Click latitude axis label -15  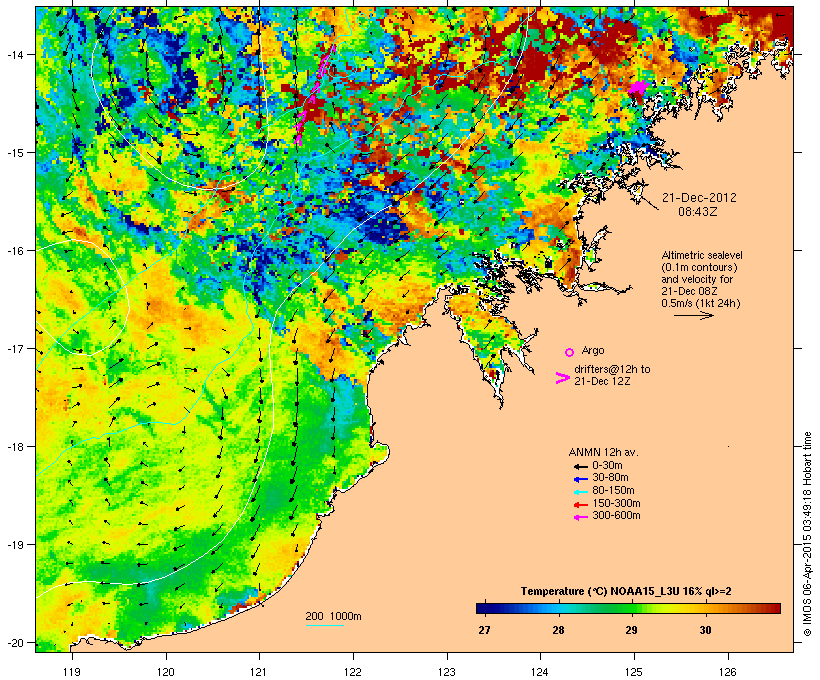(14, 153)
